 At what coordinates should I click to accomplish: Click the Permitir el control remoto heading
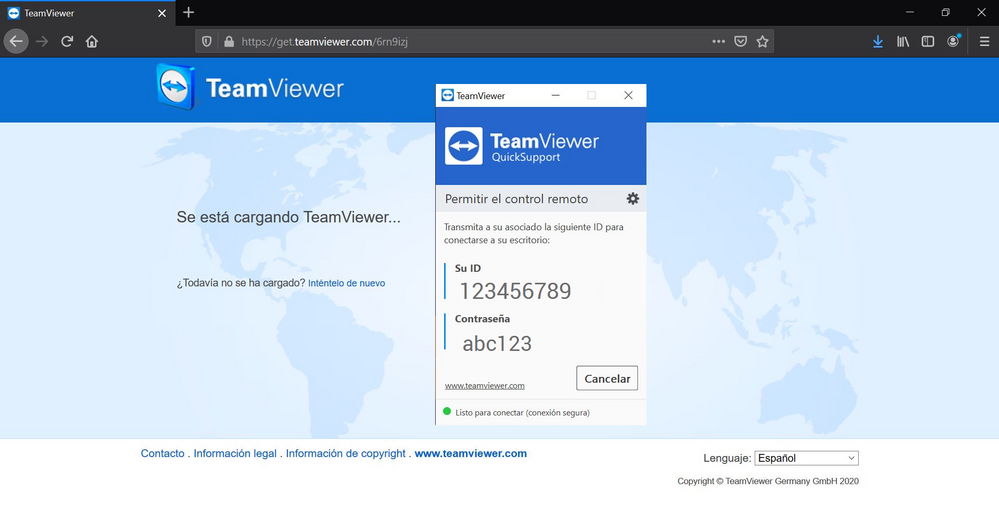(516, 199)
